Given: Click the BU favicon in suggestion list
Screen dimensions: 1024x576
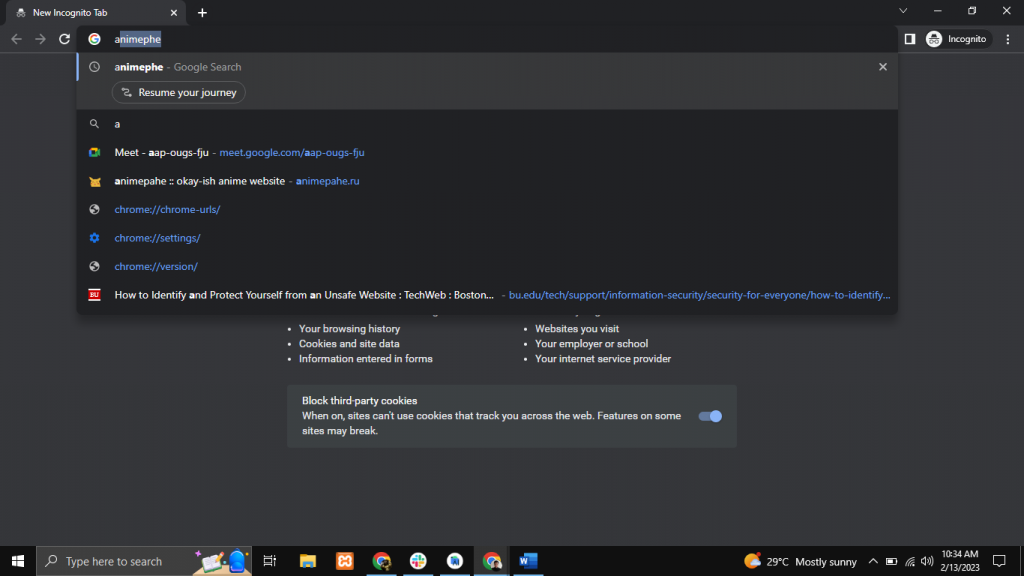Looking at the screenshot, I should pyautogui.click(x=95, y=295).
